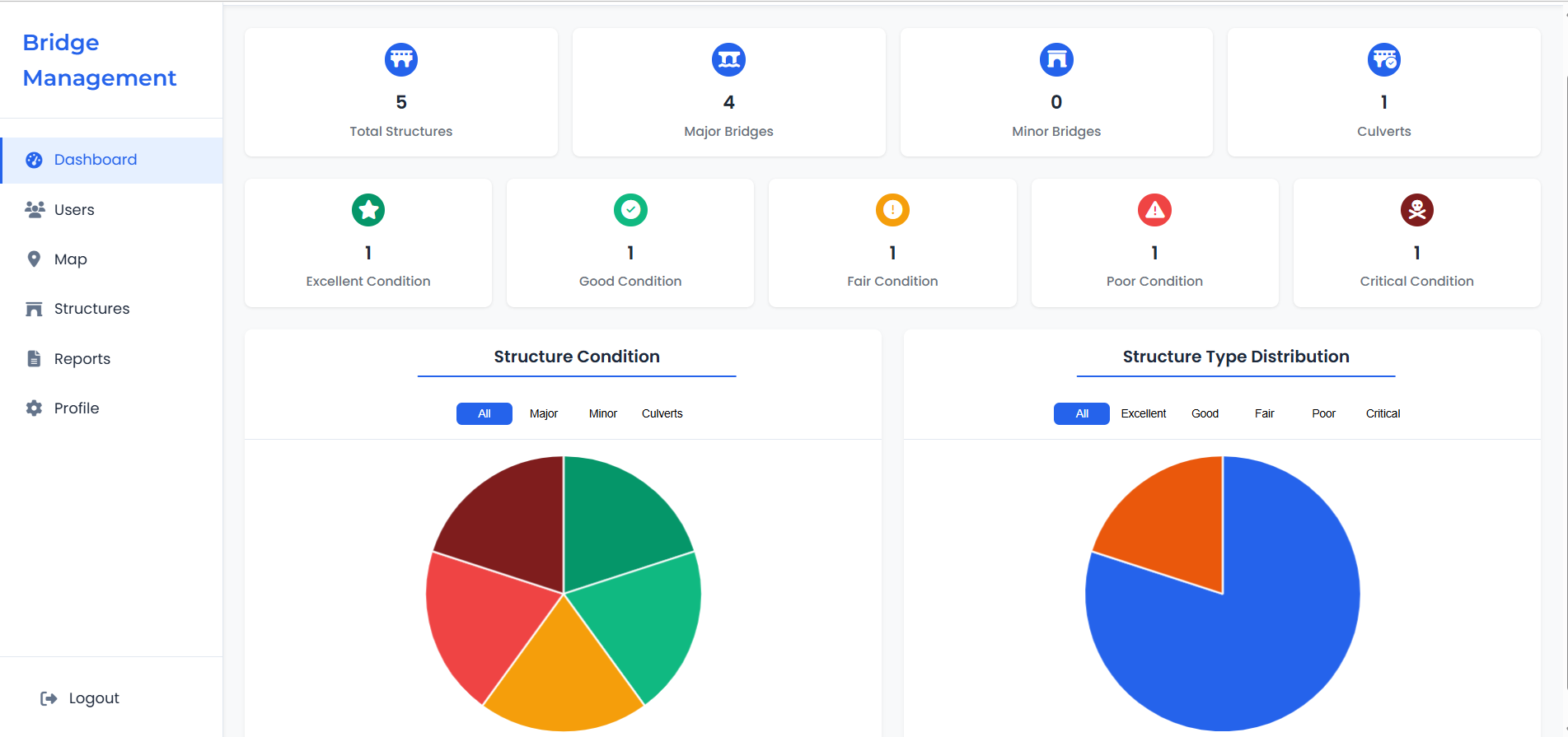
Task: Click the Bridge Management title link
Action: point(100,60)
